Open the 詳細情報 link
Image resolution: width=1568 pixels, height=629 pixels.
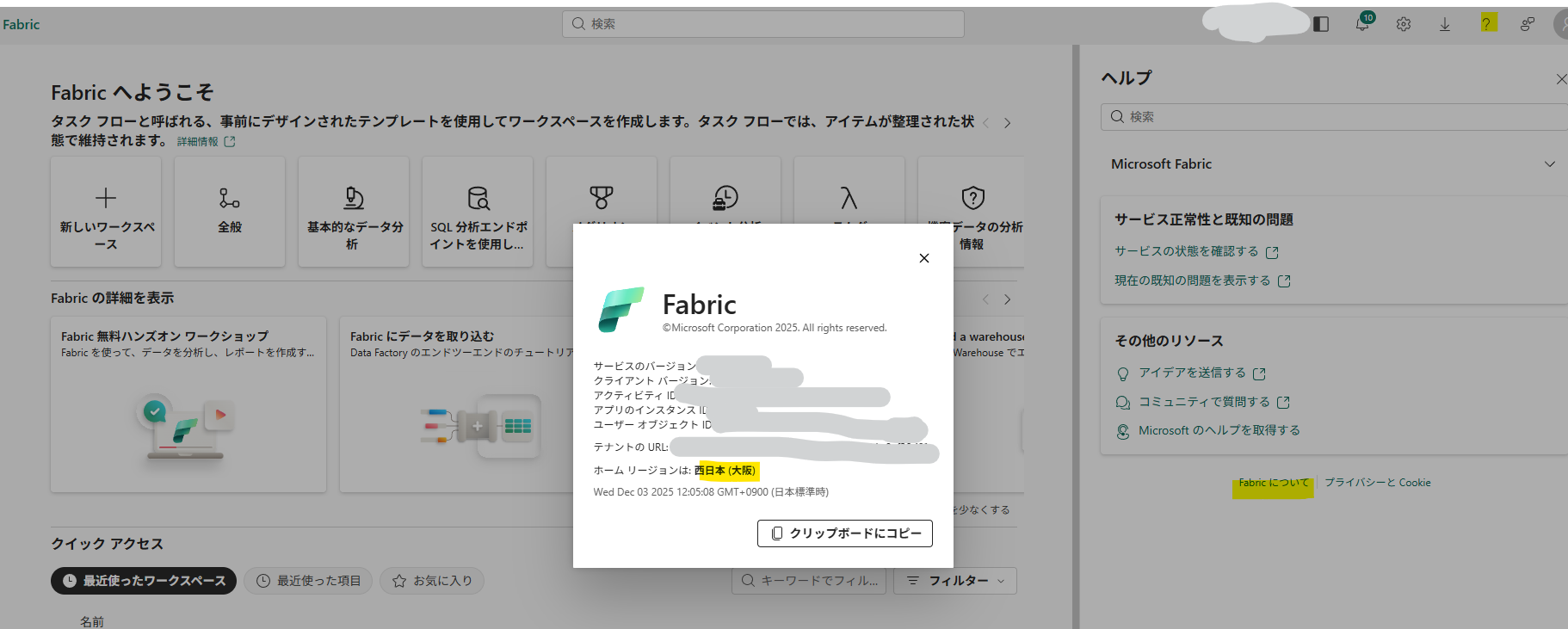(x=206, y=141)
